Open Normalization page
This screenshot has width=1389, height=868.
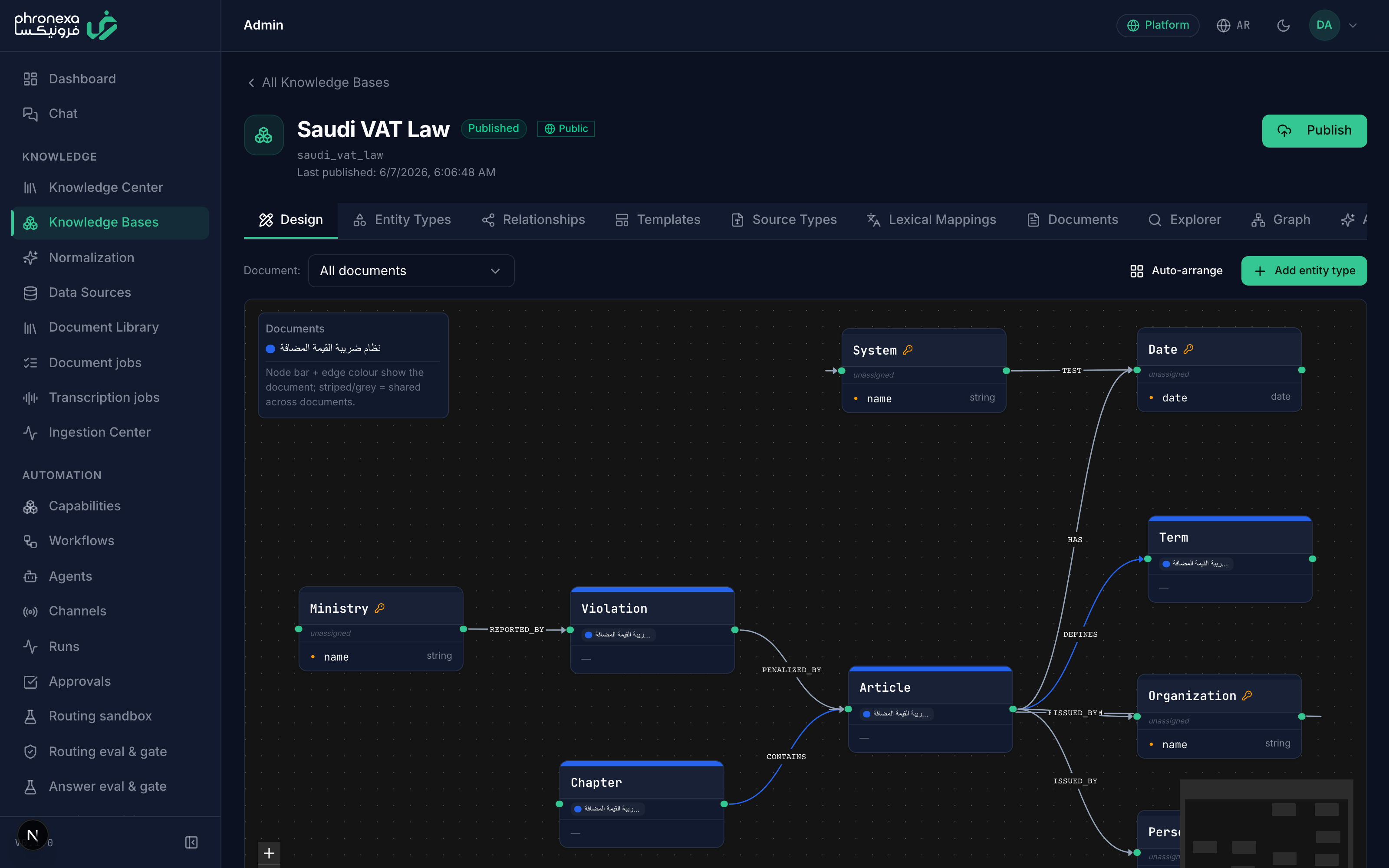[x=110, y=258]
